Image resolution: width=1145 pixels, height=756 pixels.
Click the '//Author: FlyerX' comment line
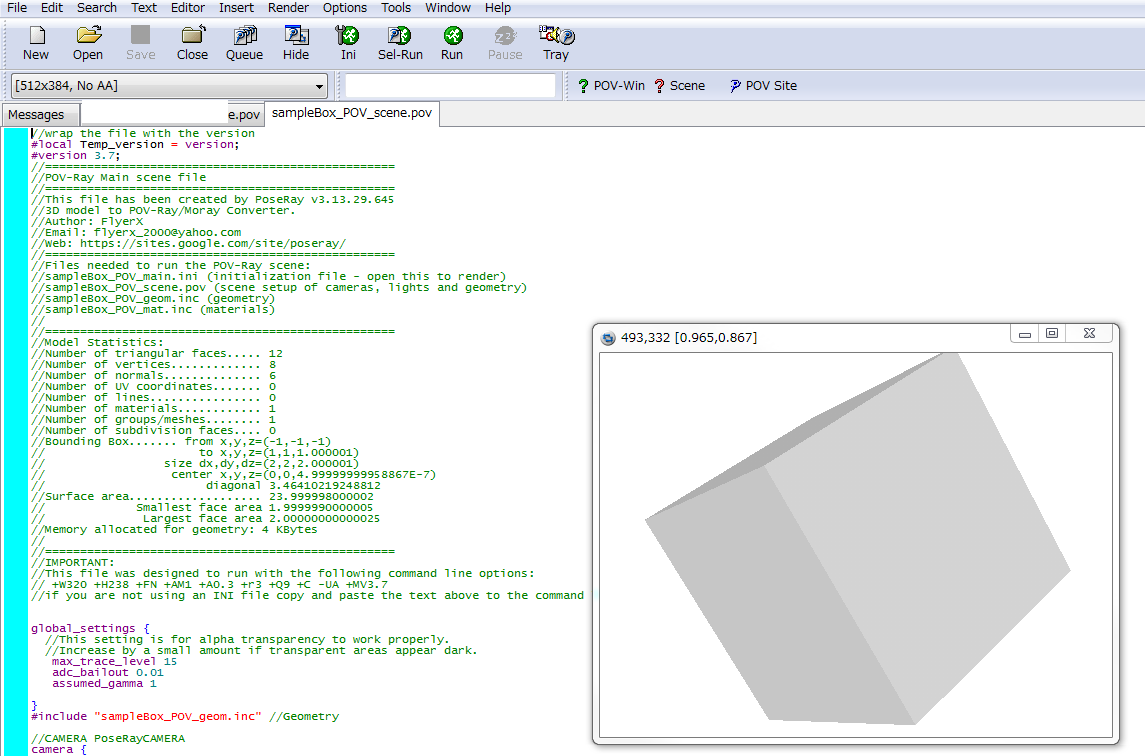click(87, 221)
